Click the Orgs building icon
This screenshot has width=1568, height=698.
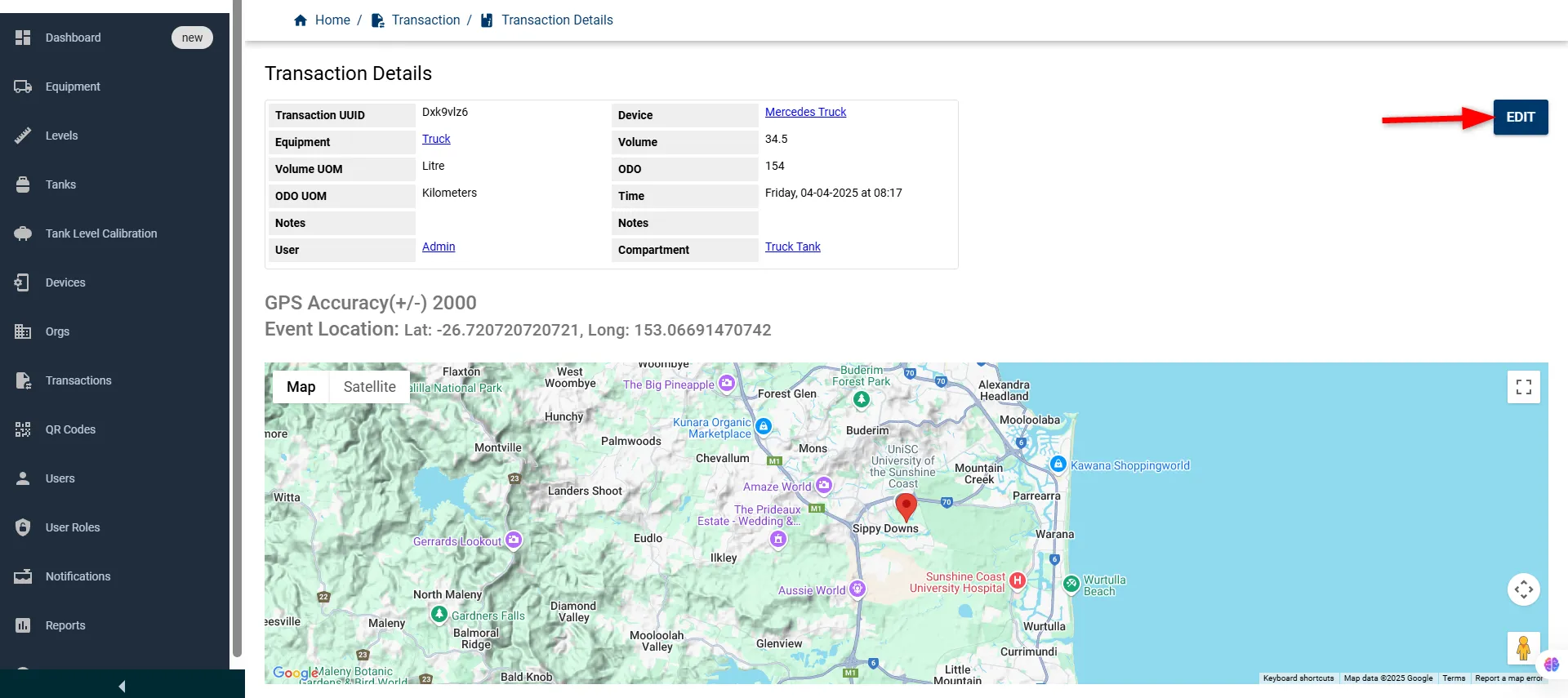click(23, 331)
